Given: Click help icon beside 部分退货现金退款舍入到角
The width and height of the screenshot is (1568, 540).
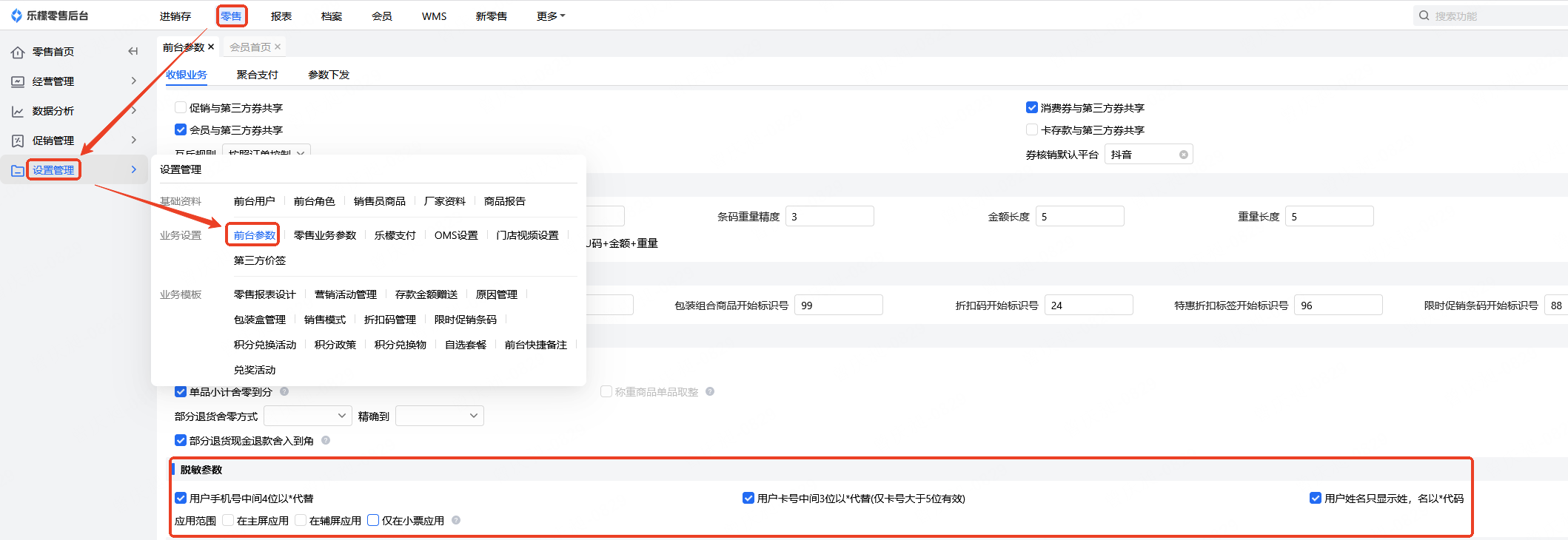Looking at the screenshot, I should 326,440.
